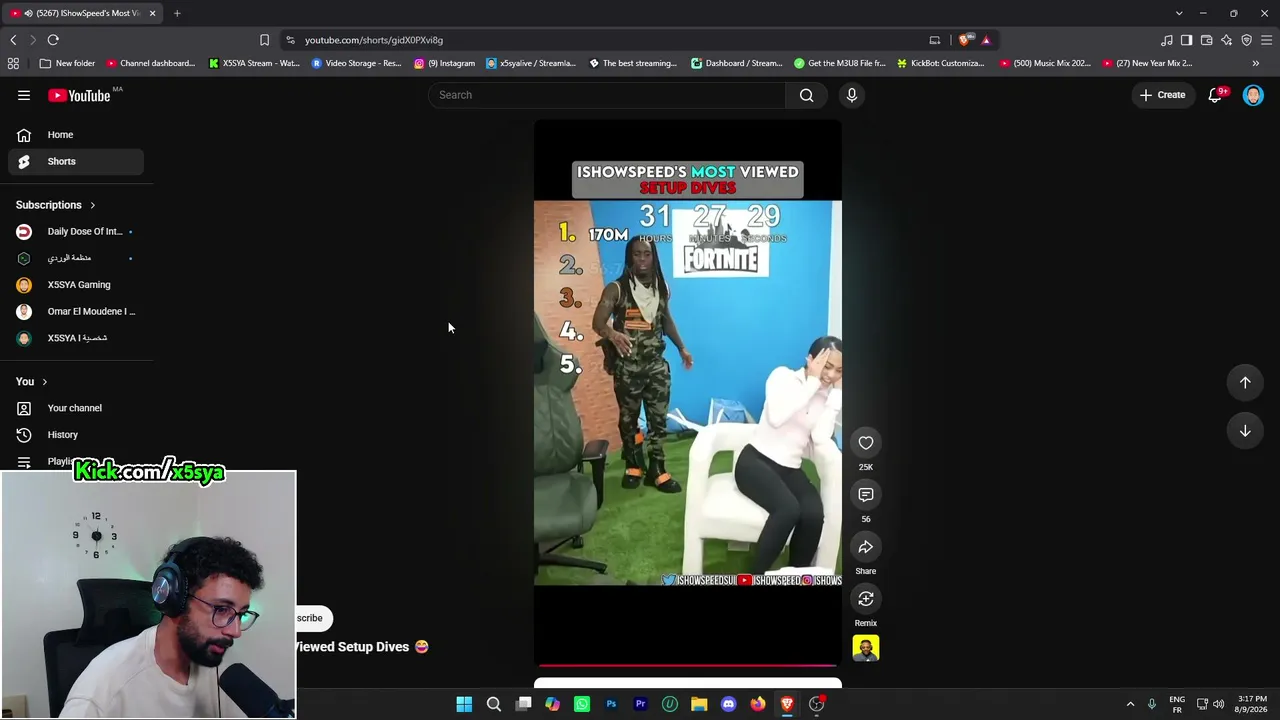Open Omar El Moudene subscription
Viewport: 1280px width, 720px height.
76,311
